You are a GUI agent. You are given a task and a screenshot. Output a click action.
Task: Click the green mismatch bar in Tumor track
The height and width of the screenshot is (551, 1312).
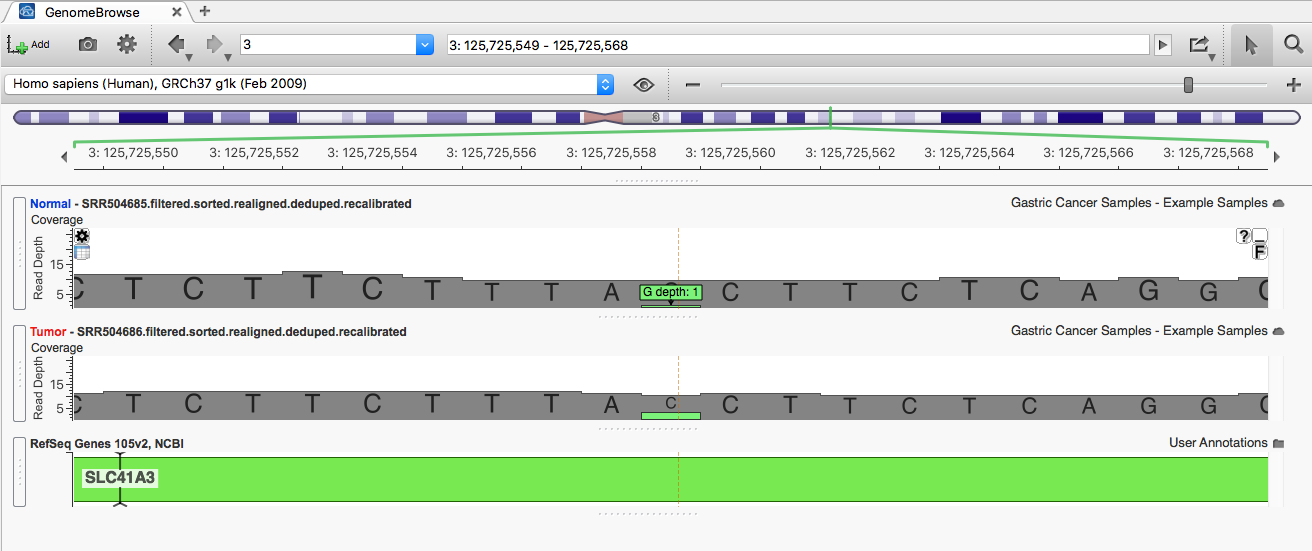671,415
